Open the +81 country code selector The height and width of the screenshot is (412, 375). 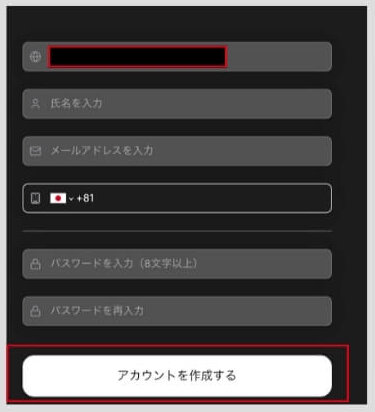click(72, 198)
